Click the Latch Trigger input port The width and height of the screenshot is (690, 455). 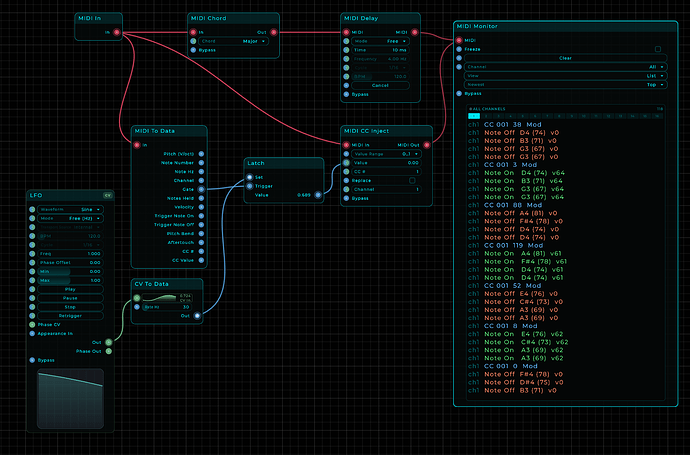coord(250,186)
